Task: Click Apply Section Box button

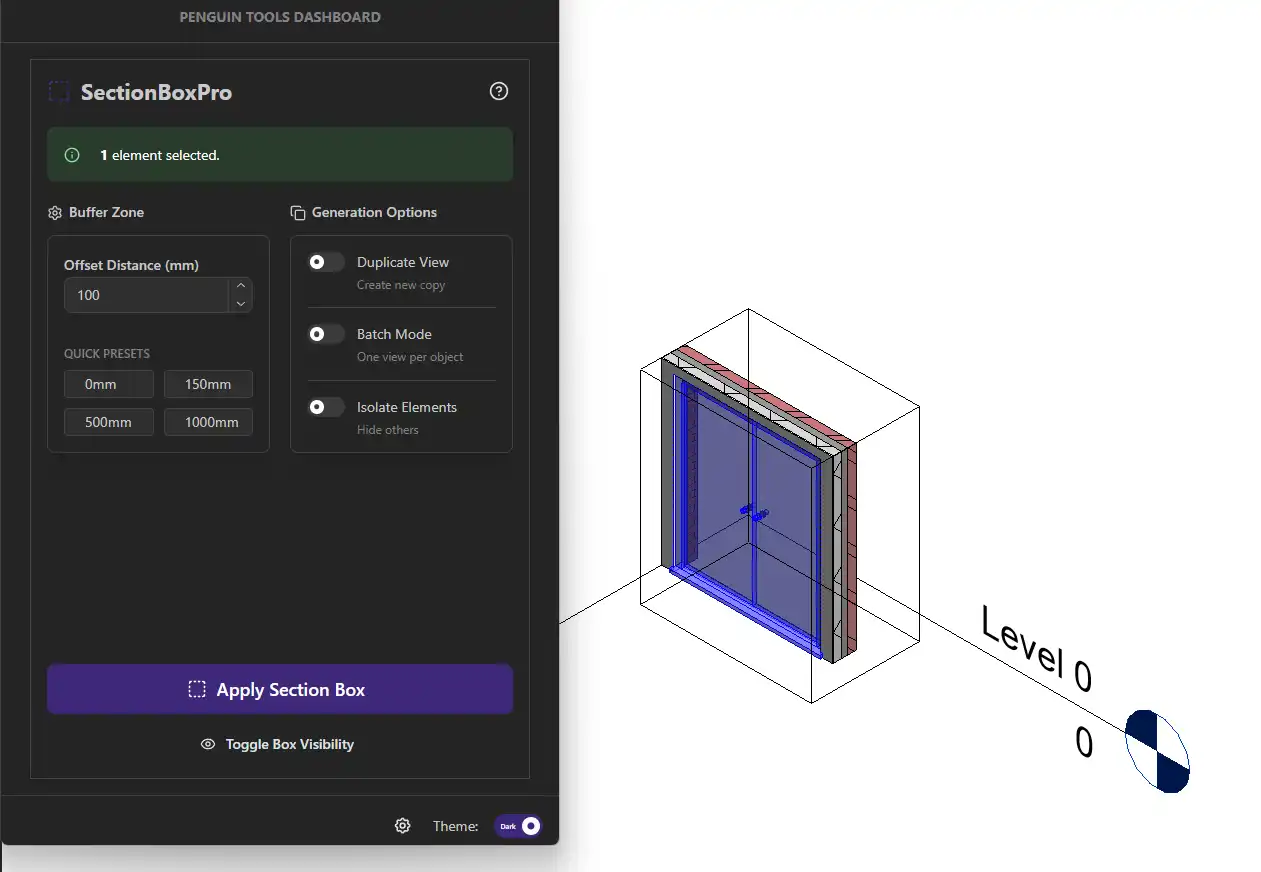Action: [280, 690]
